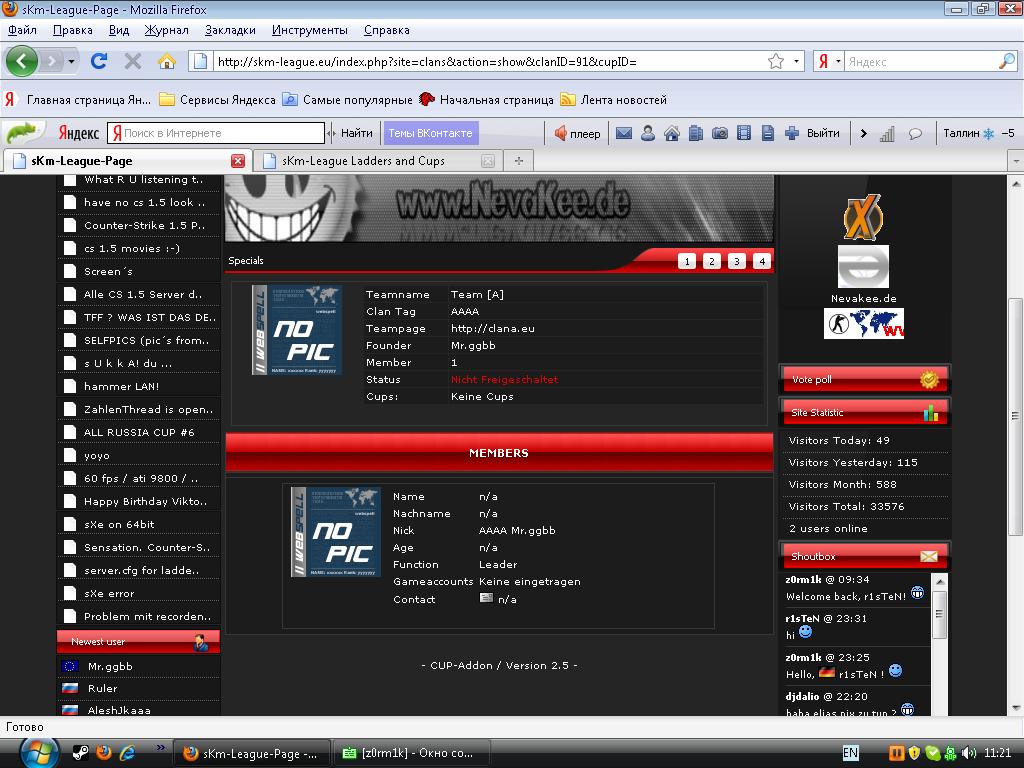Bookmark this page with the star icon
Screen dimensions: 1024x768
tap(776, 61)
